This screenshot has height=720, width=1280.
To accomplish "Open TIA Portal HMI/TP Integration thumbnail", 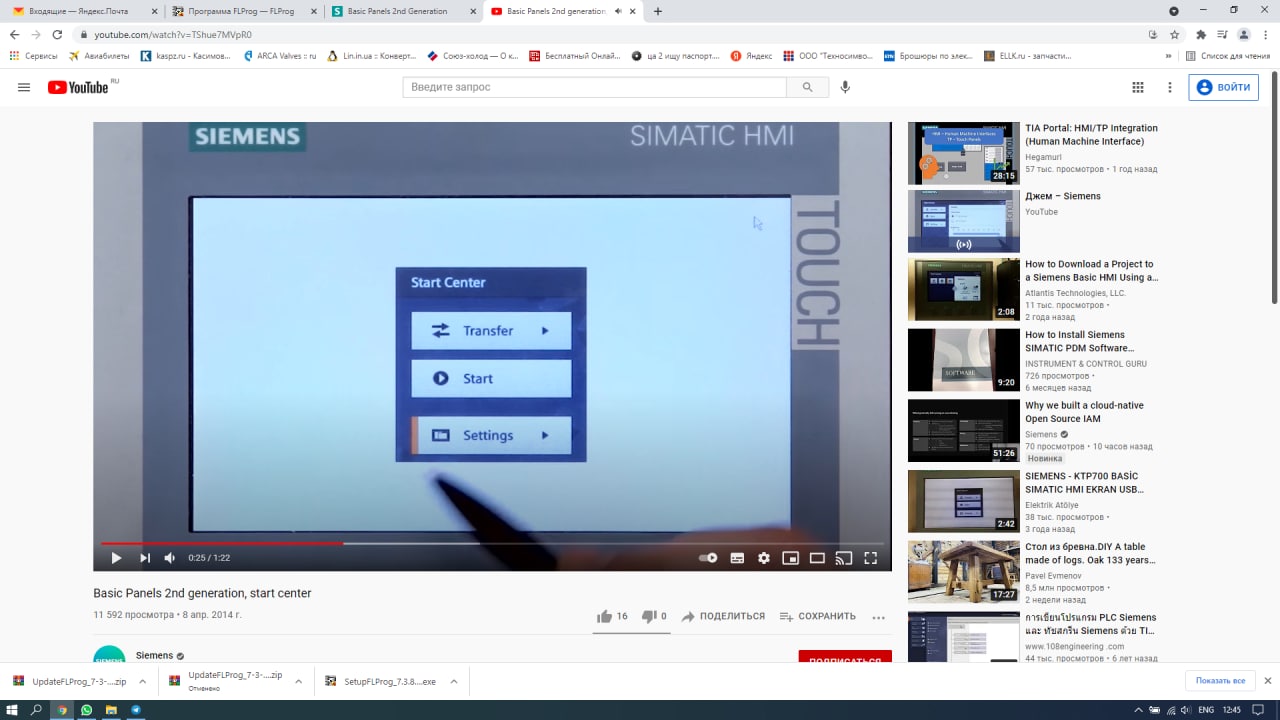I will pos(964,153).
